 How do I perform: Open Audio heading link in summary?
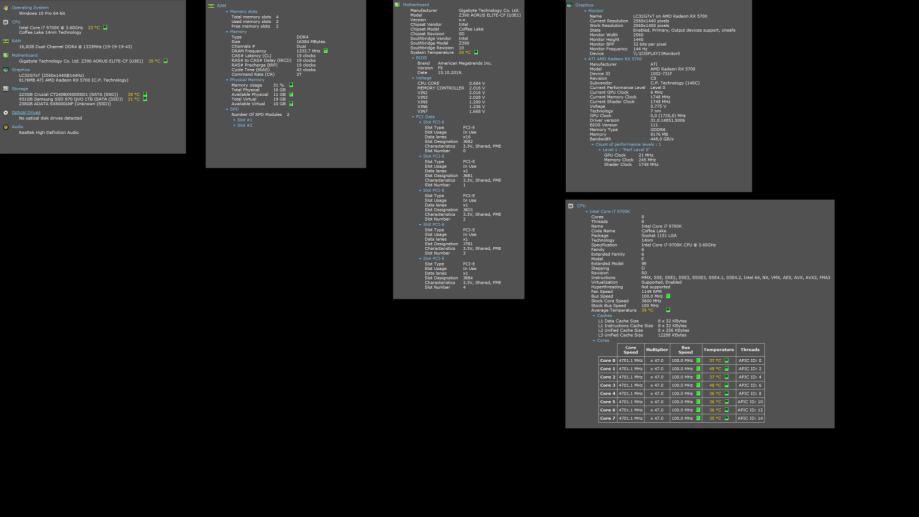18,127
